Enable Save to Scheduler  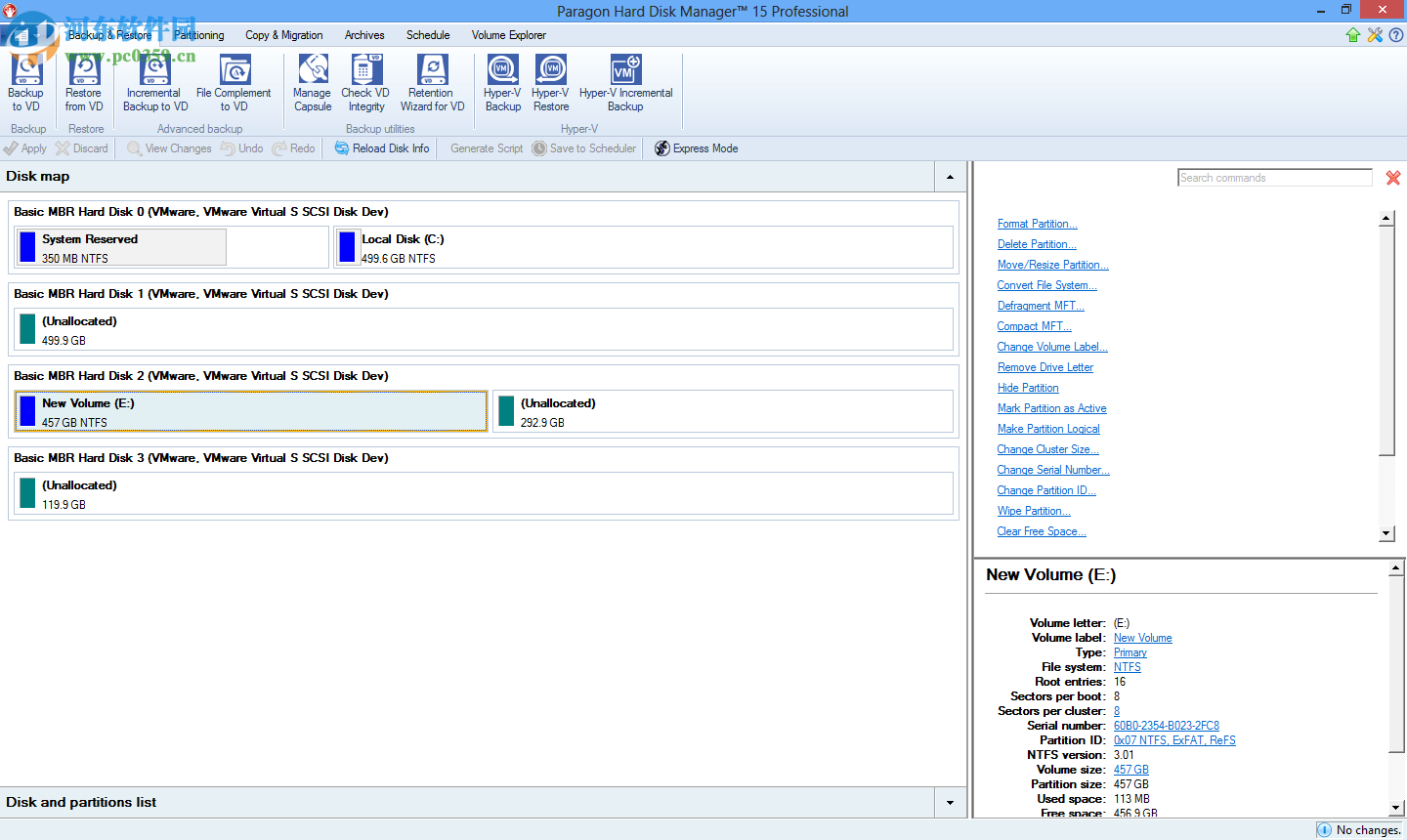pos(584,148)
